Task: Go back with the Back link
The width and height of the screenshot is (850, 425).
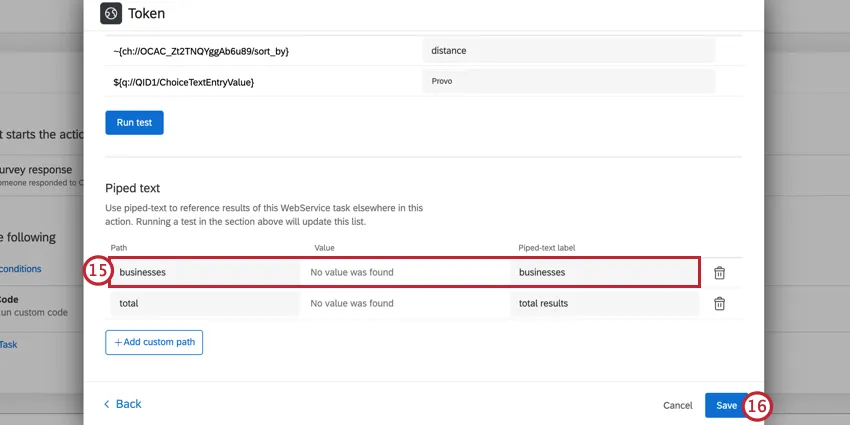Action: pyautogui.click(x=123, y=404)
